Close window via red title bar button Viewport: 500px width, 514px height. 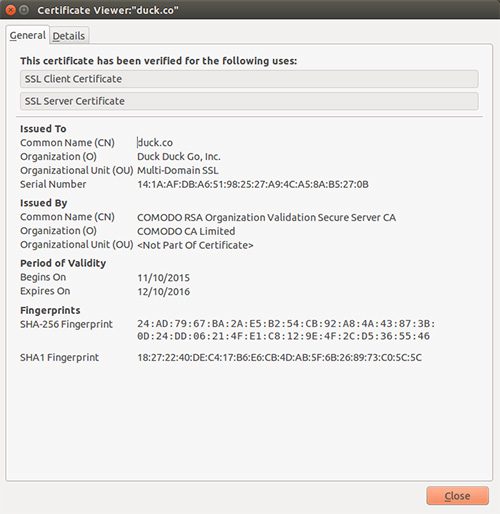pos(11,10)
